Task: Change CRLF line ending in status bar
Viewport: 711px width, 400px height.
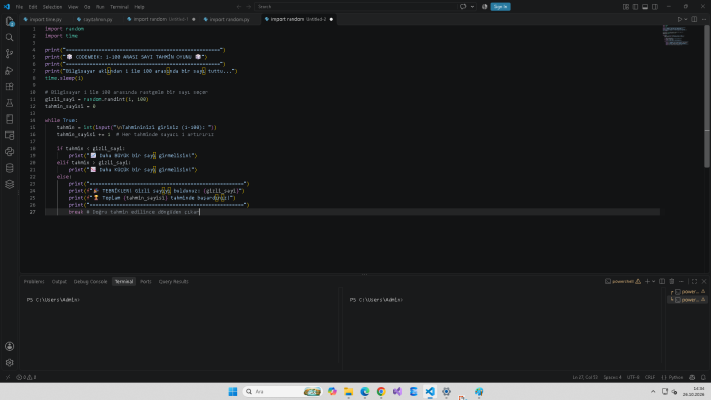Action: 650,377
